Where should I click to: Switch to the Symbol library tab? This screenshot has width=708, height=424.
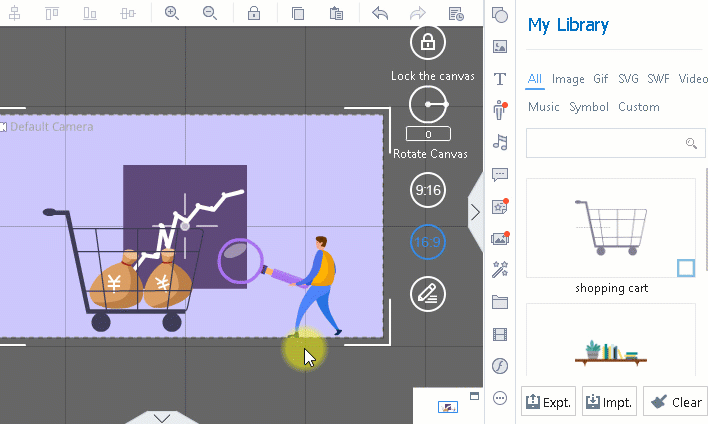[589, 107]
